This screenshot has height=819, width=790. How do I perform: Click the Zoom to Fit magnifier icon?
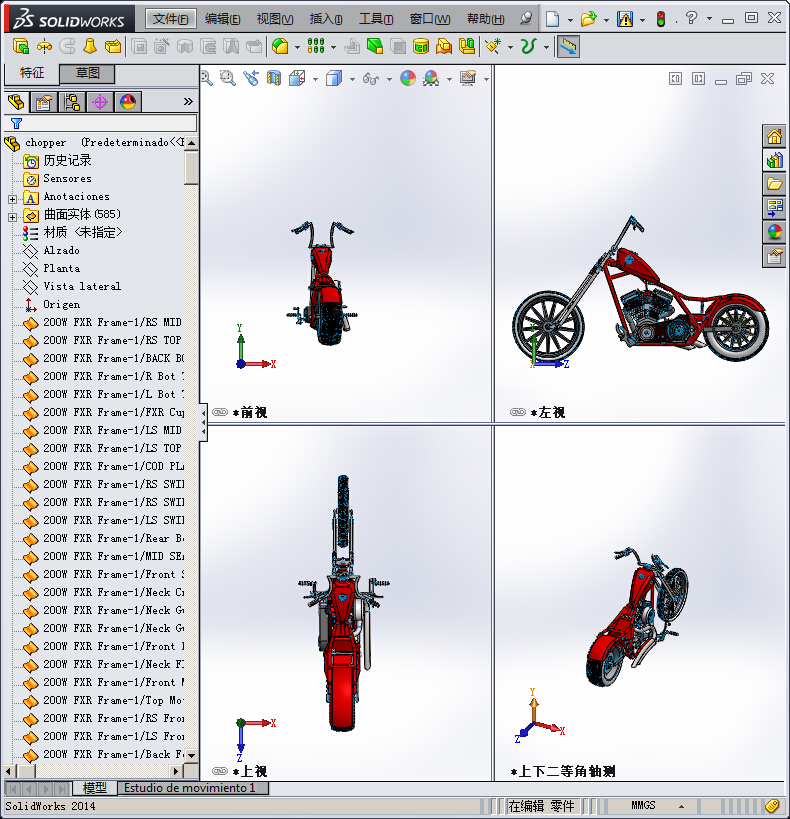click(207, 78)
